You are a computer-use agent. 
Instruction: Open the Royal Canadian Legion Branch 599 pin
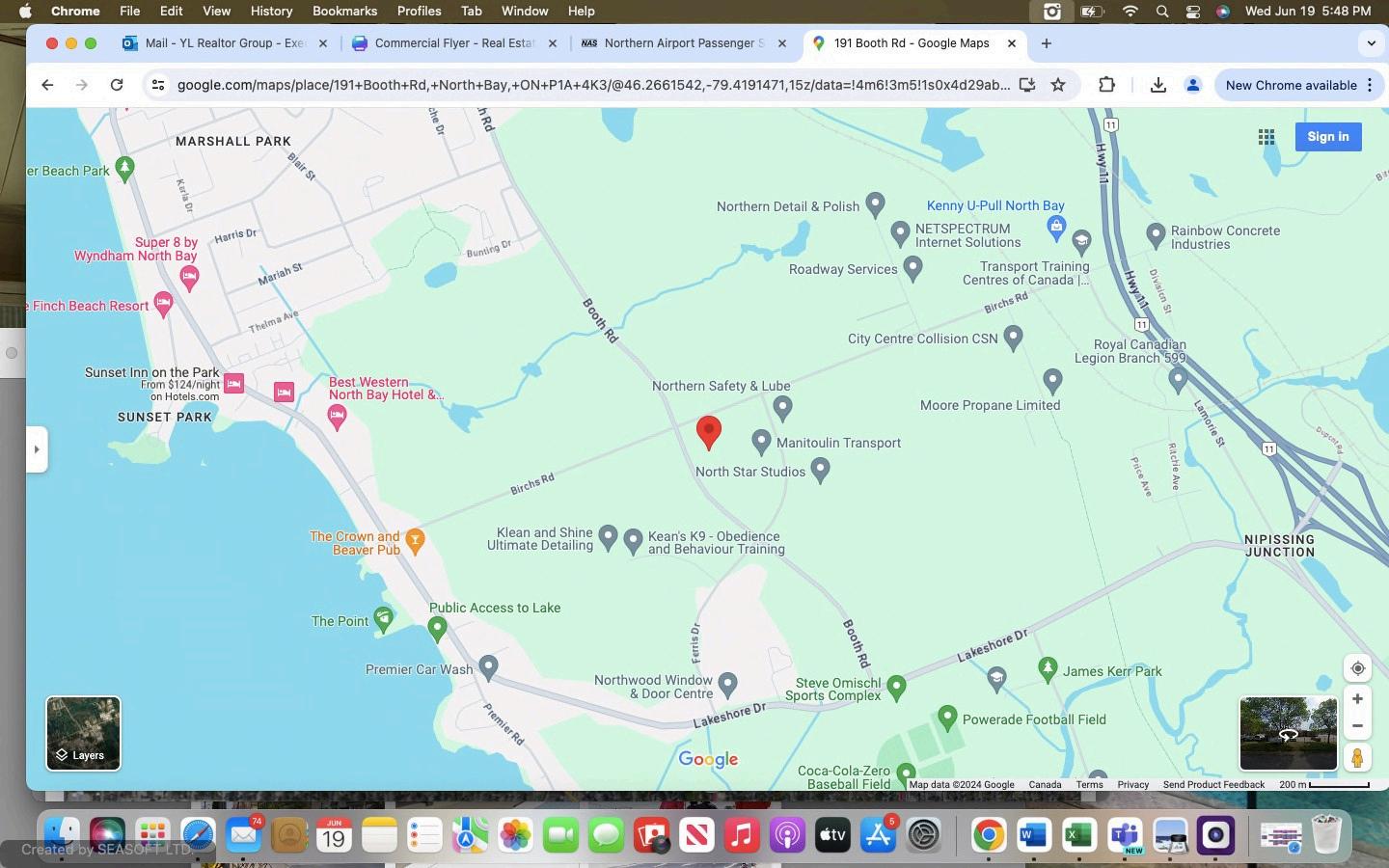pos(1178,379)
